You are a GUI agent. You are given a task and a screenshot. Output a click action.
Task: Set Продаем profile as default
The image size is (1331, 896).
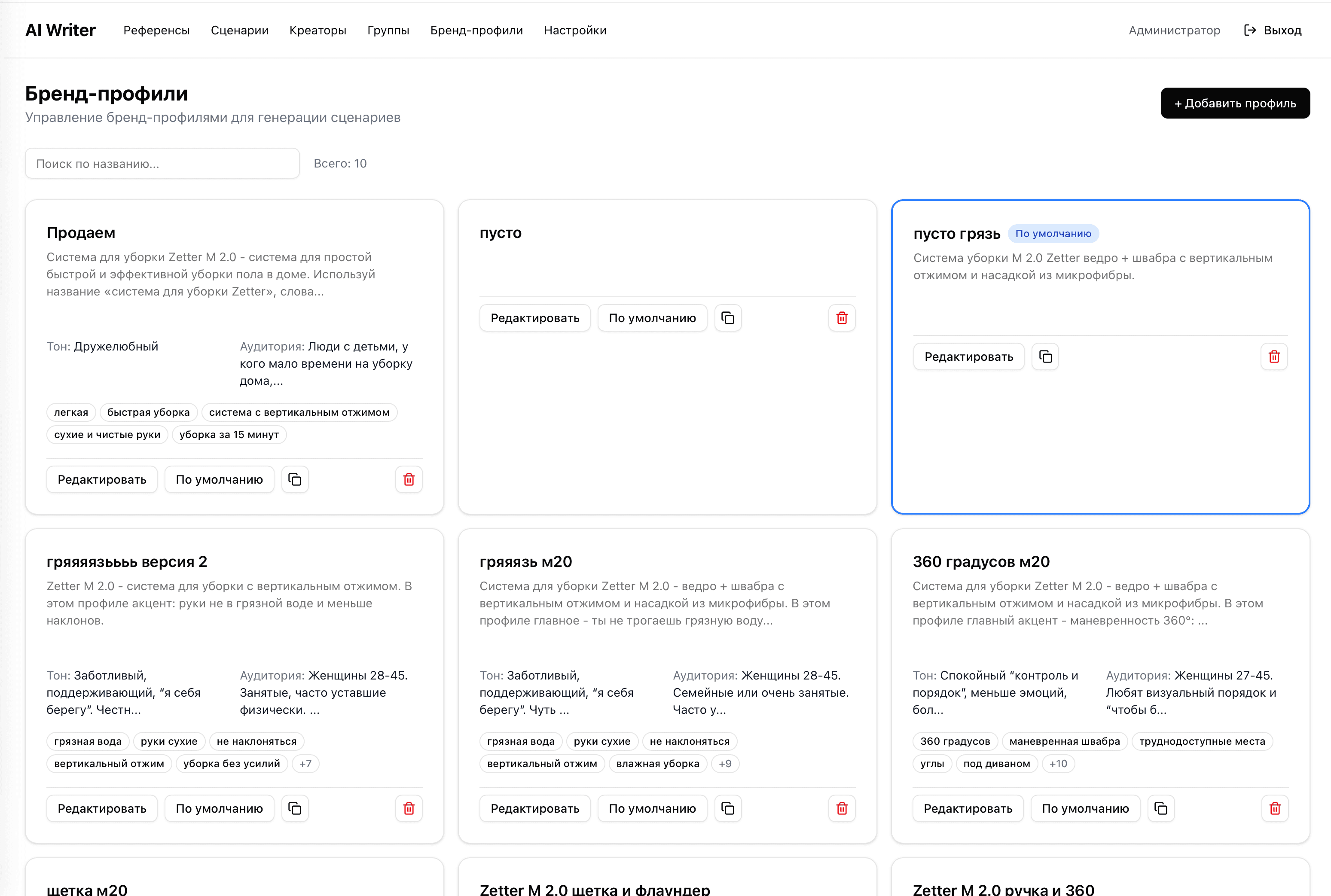click(x=220, y=479)
